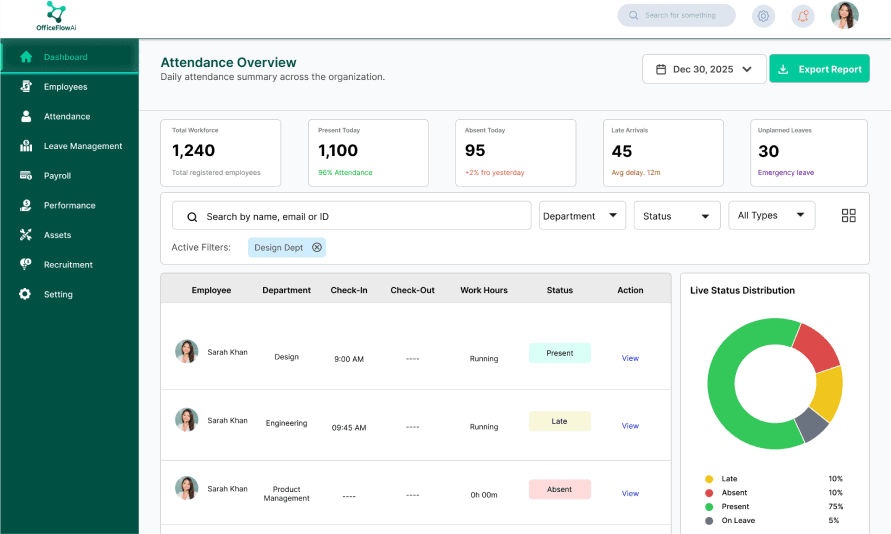
Task: Click the OfficeFlowAi logo
Action: click(56, 16)
